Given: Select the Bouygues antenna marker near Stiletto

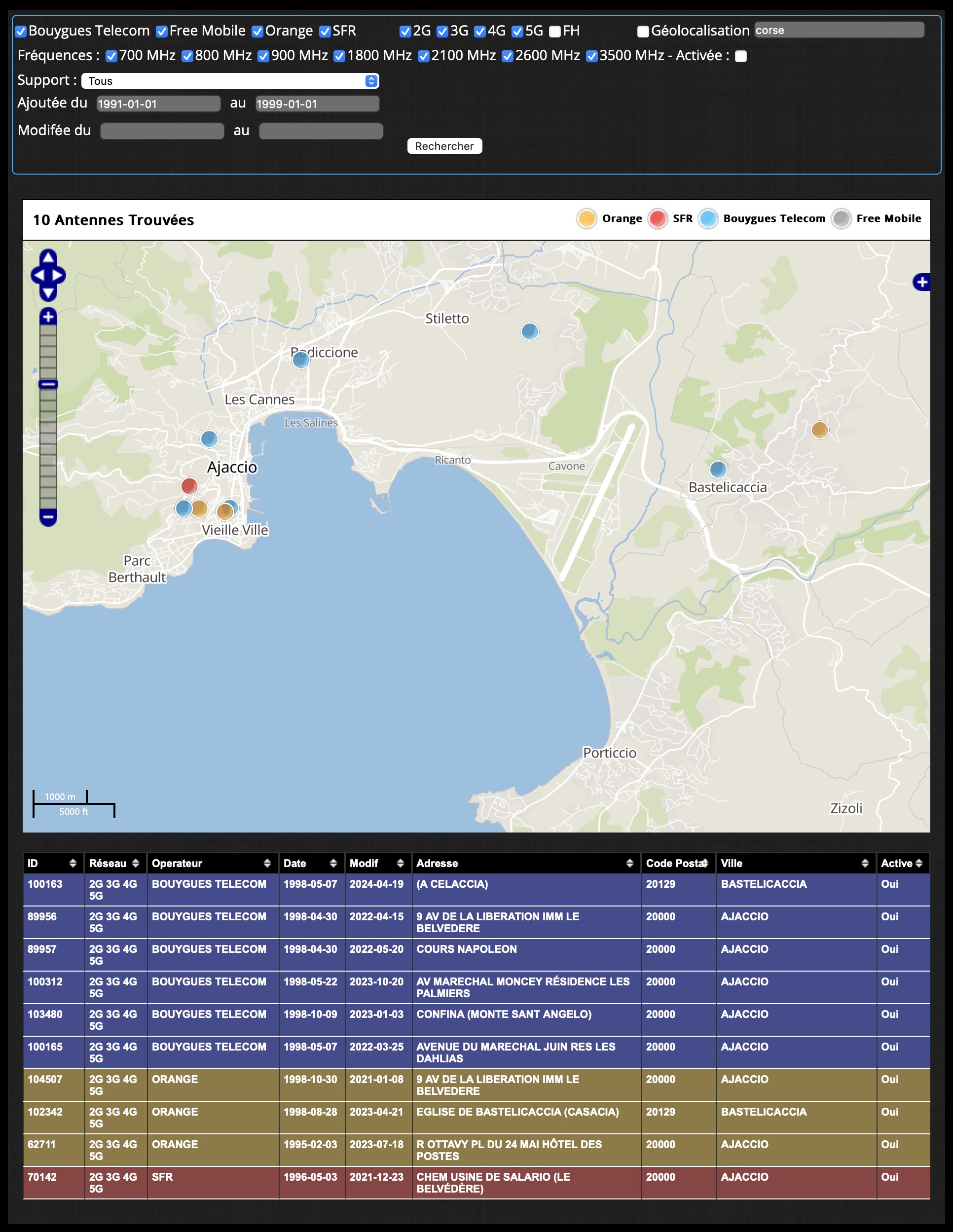Looking at the screenshot, I should point(529,331).
